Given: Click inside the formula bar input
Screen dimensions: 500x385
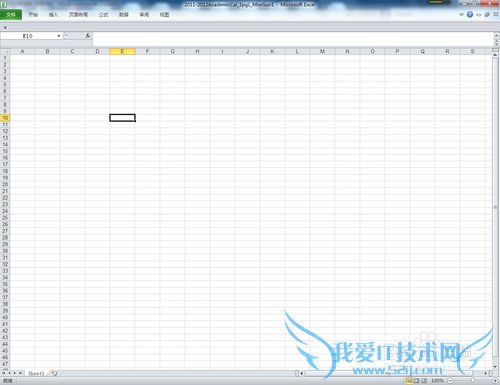Looking at the screenshot, I should click(x=293, y=39).
